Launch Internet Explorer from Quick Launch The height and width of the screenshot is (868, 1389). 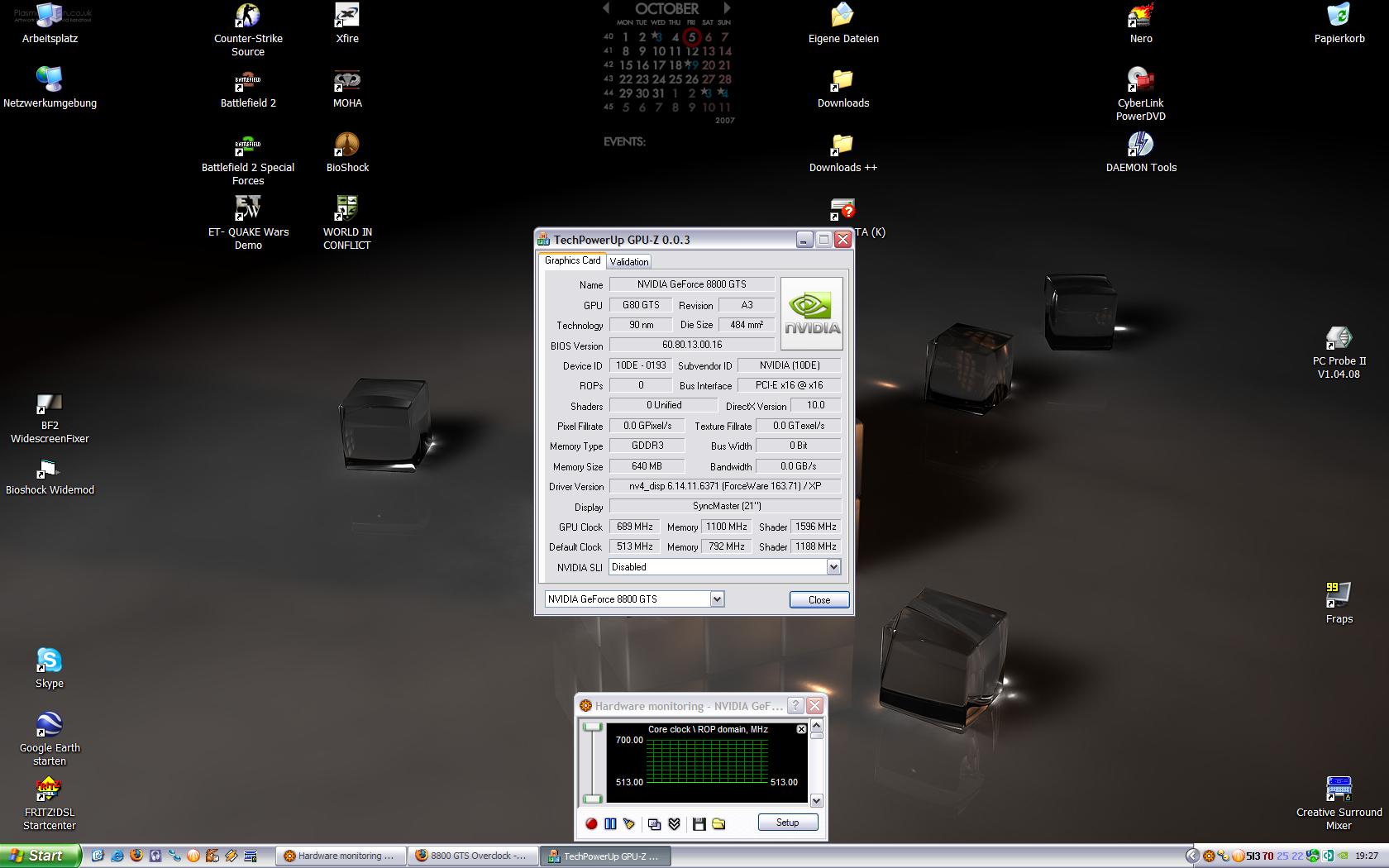click(x=117, y=856)
